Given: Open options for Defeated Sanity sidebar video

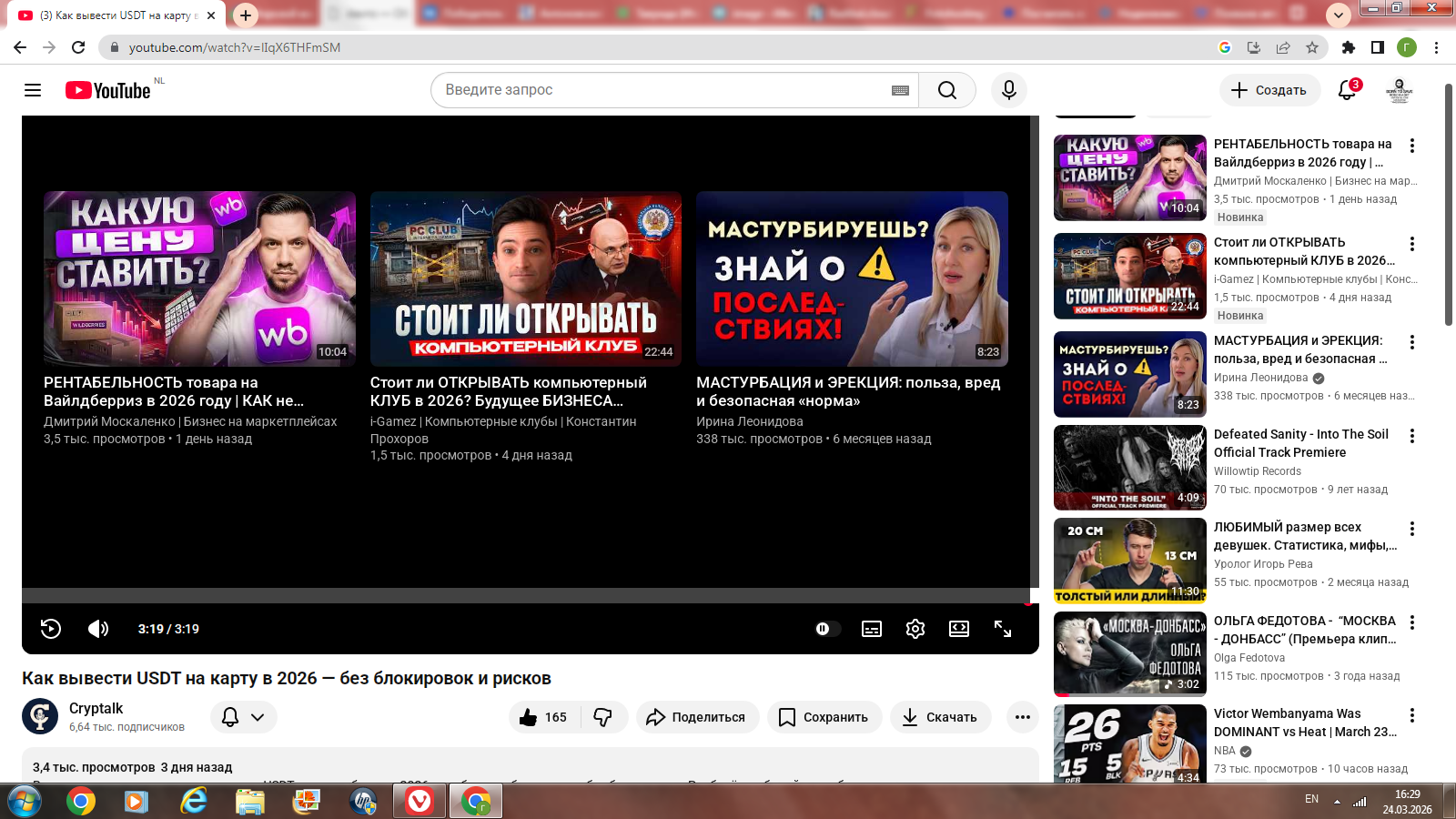Looking at the screenshot, I should click(x=1412, y=436).
